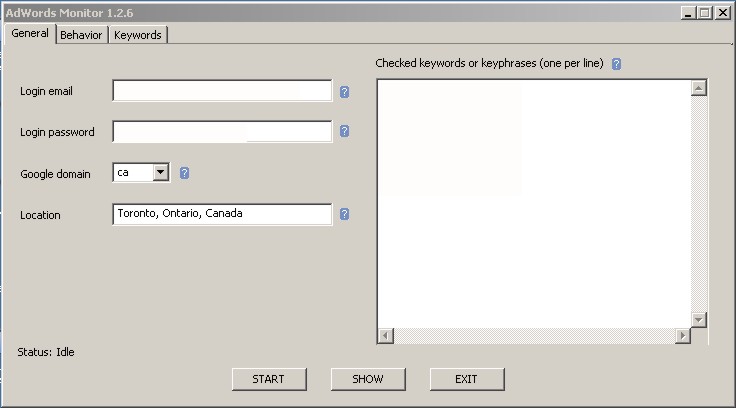The height and width of the screenshot is (408, 736).
Task: Click the Location field with Toronto, Ontario, Canada
Action: 222,214
